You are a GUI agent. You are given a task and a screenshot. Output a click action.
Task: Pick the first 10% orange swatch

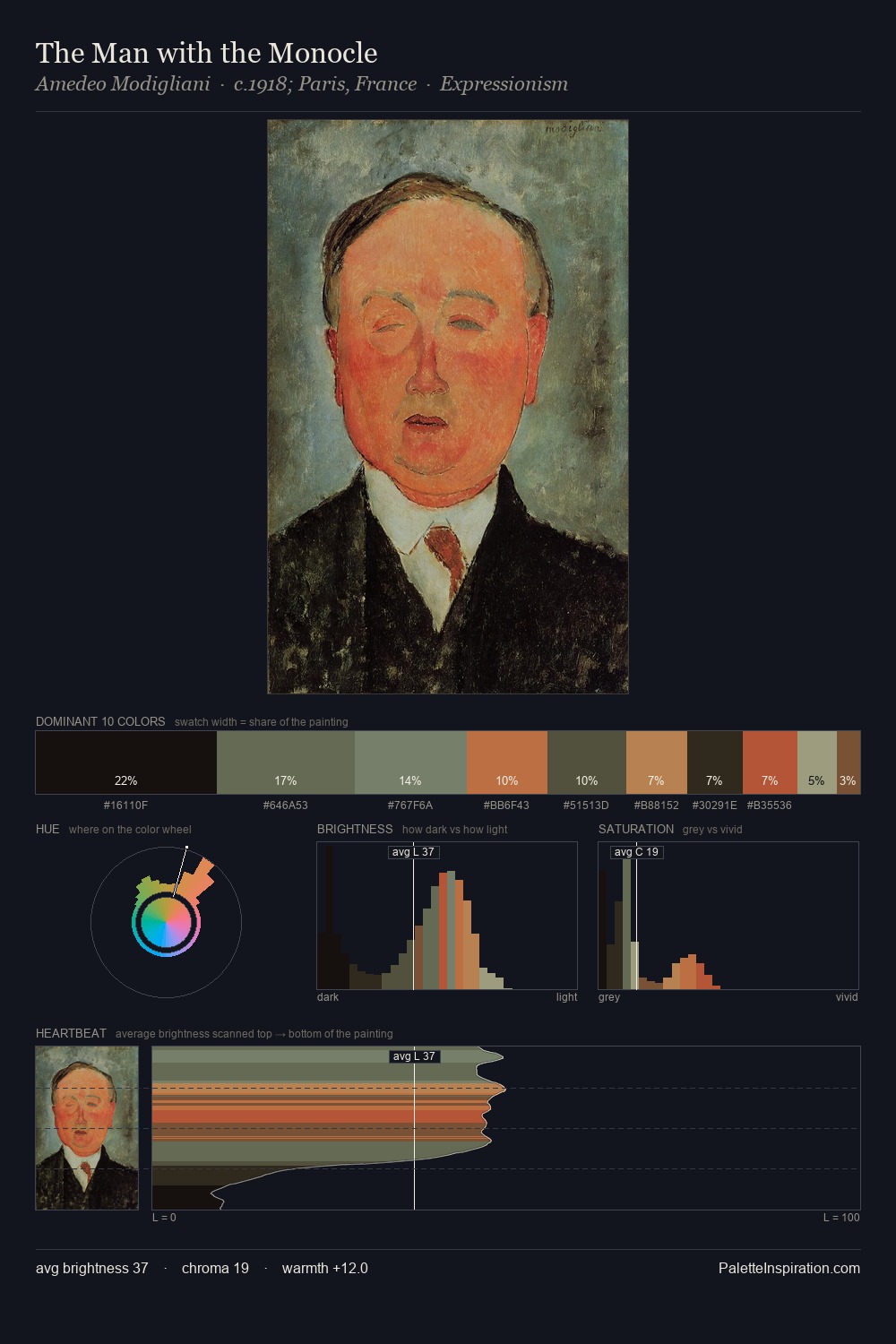[507, 762]
